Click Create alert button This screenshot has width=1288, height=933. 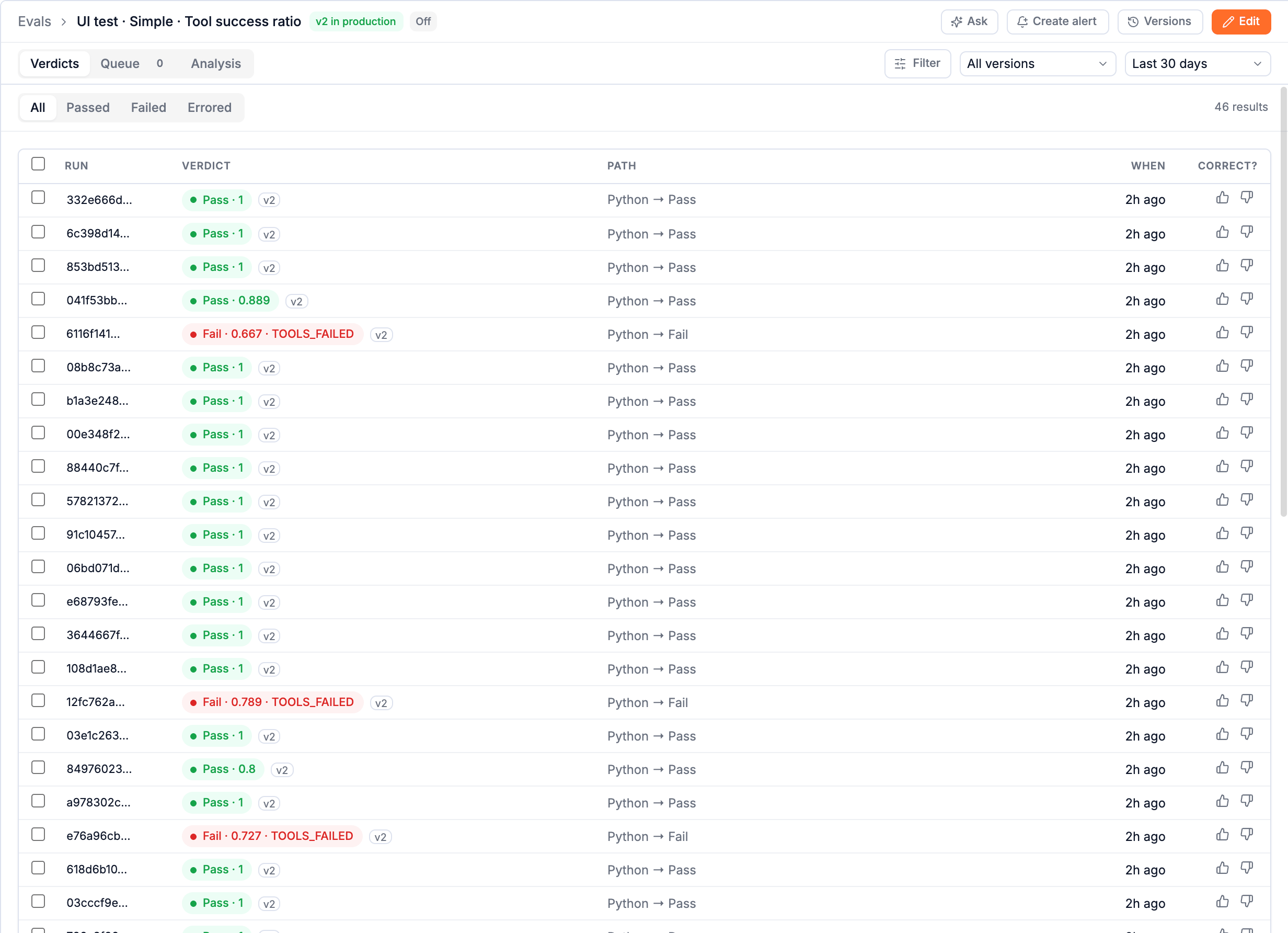tap(1057, 21)
